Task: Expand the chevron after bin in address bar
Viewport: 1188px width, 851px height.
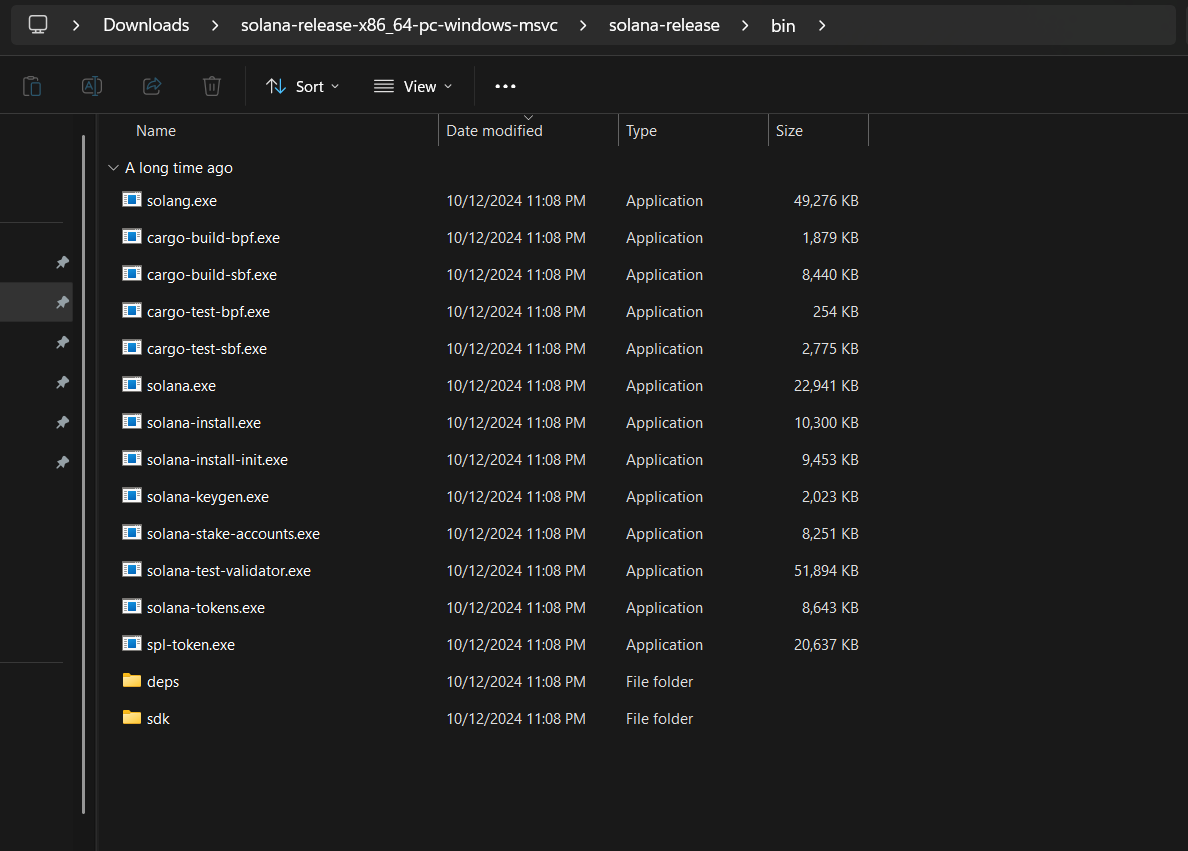Action: tap(822, 25)
